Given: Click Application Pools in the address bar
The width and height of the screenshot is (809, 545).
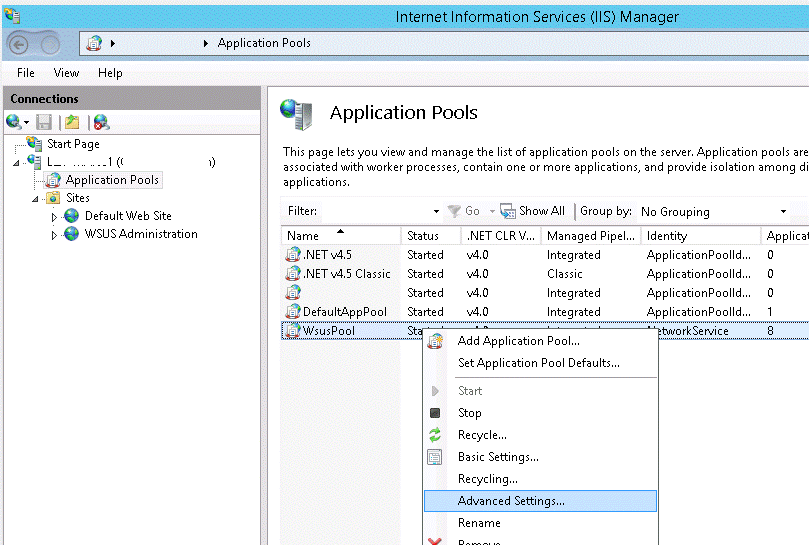Looking at the screenshot, I should [x=264, y=43].
